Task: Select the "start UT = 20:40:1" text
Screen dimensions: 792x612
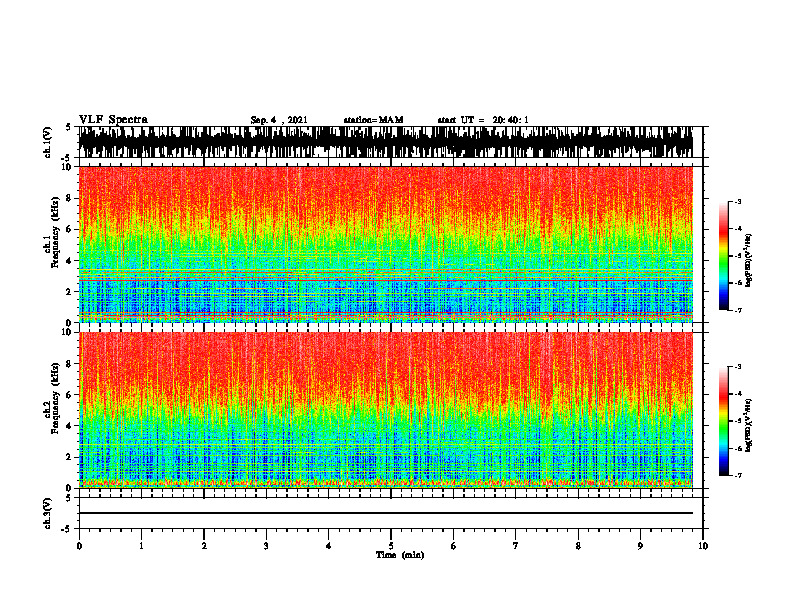Action: coord(483,120)
